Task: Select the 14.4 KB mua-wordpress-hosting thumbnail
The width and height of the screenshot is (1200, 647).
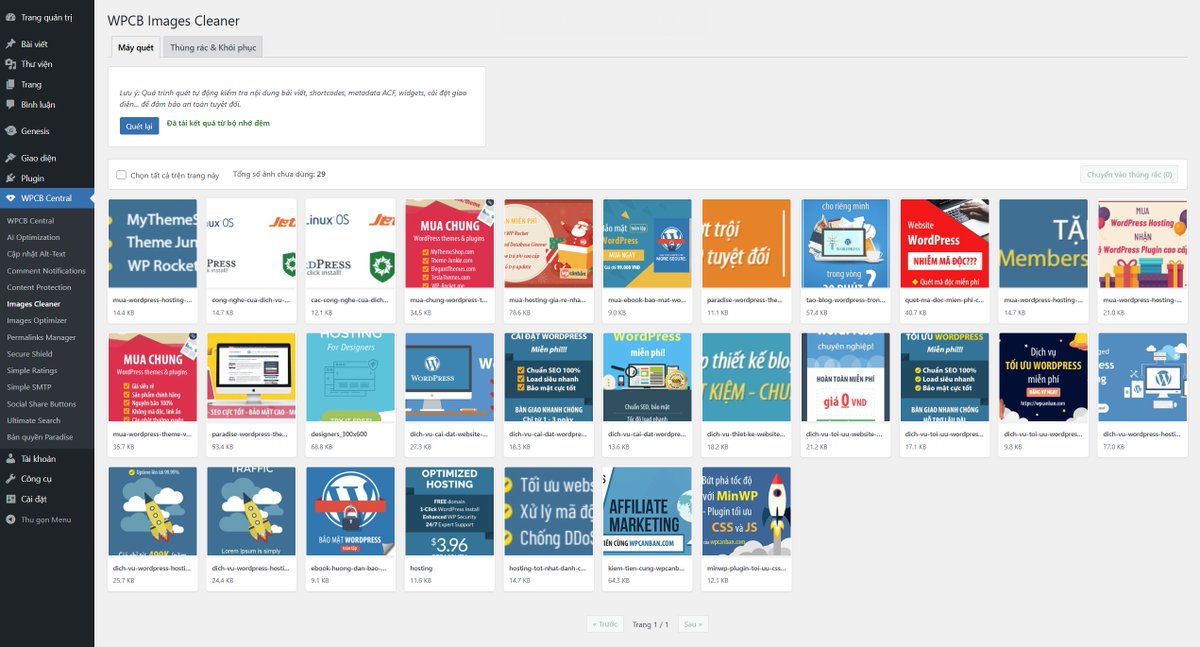Action: (152, 243)
